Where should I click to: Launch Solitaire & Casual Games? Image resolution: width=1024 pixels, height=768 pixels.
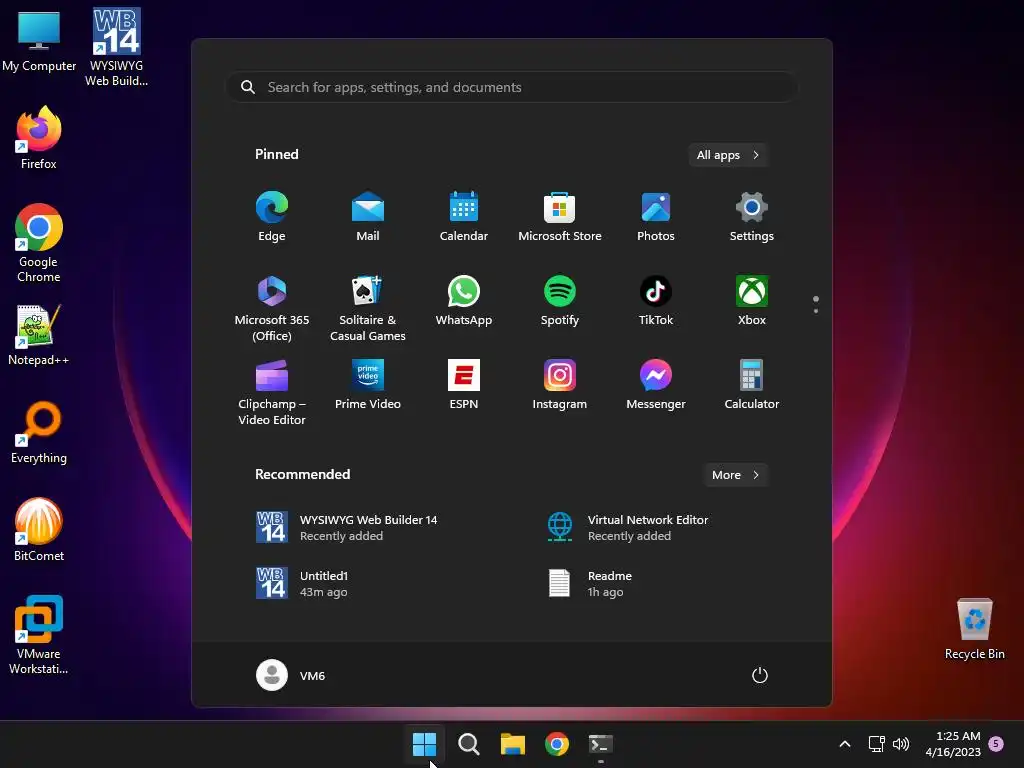point(368,308)
